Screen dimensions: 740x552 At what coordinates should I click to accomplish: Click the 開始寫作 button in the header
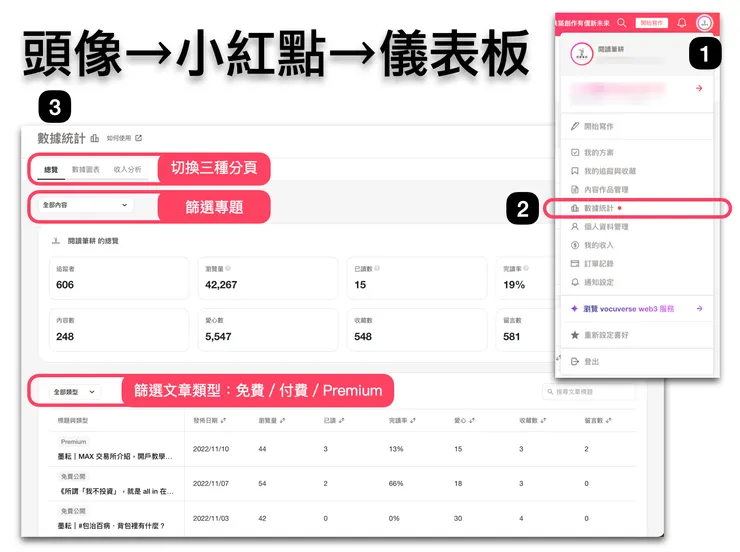tap(651, 23)
